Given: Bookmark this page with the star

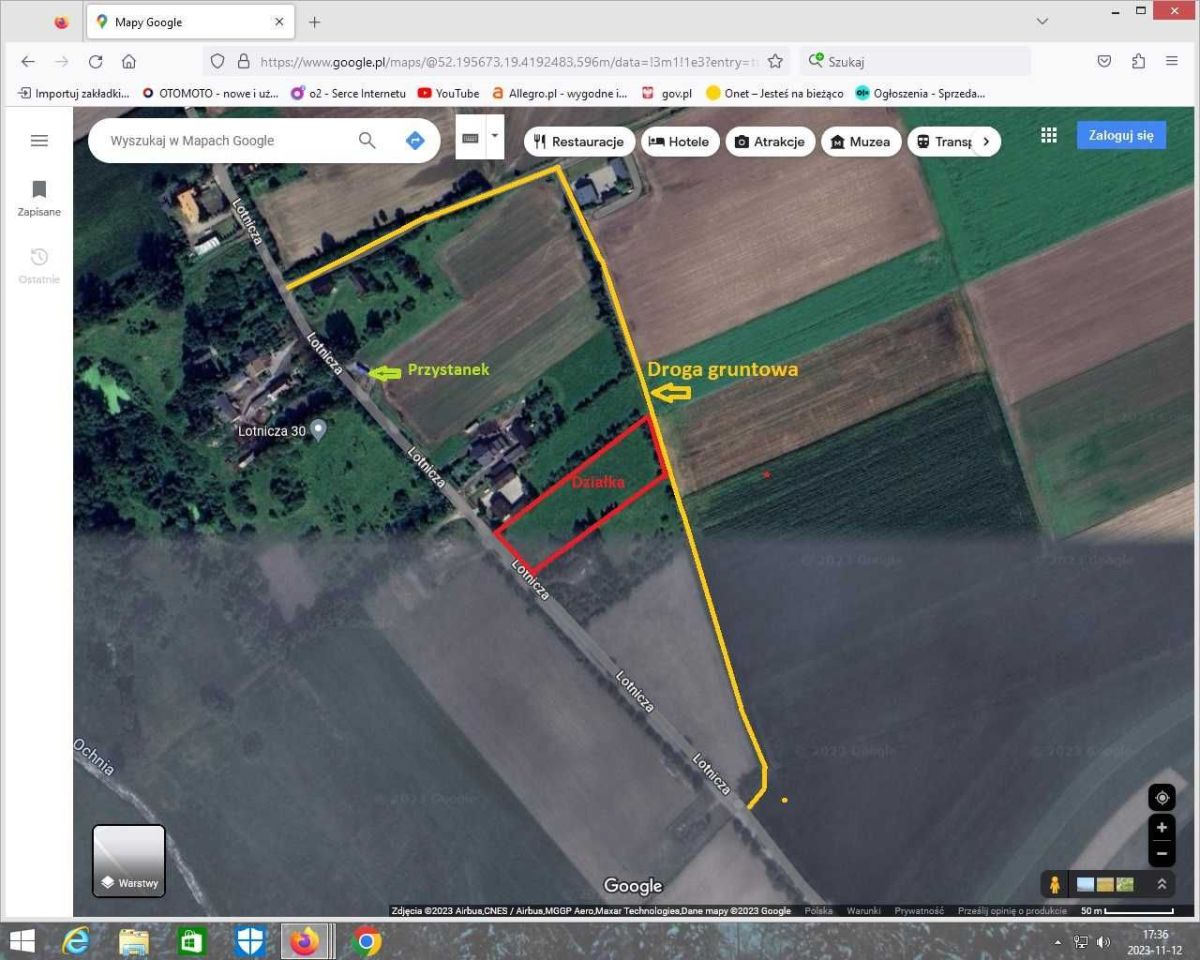Looking at the screenshot, I should [775, 61].
